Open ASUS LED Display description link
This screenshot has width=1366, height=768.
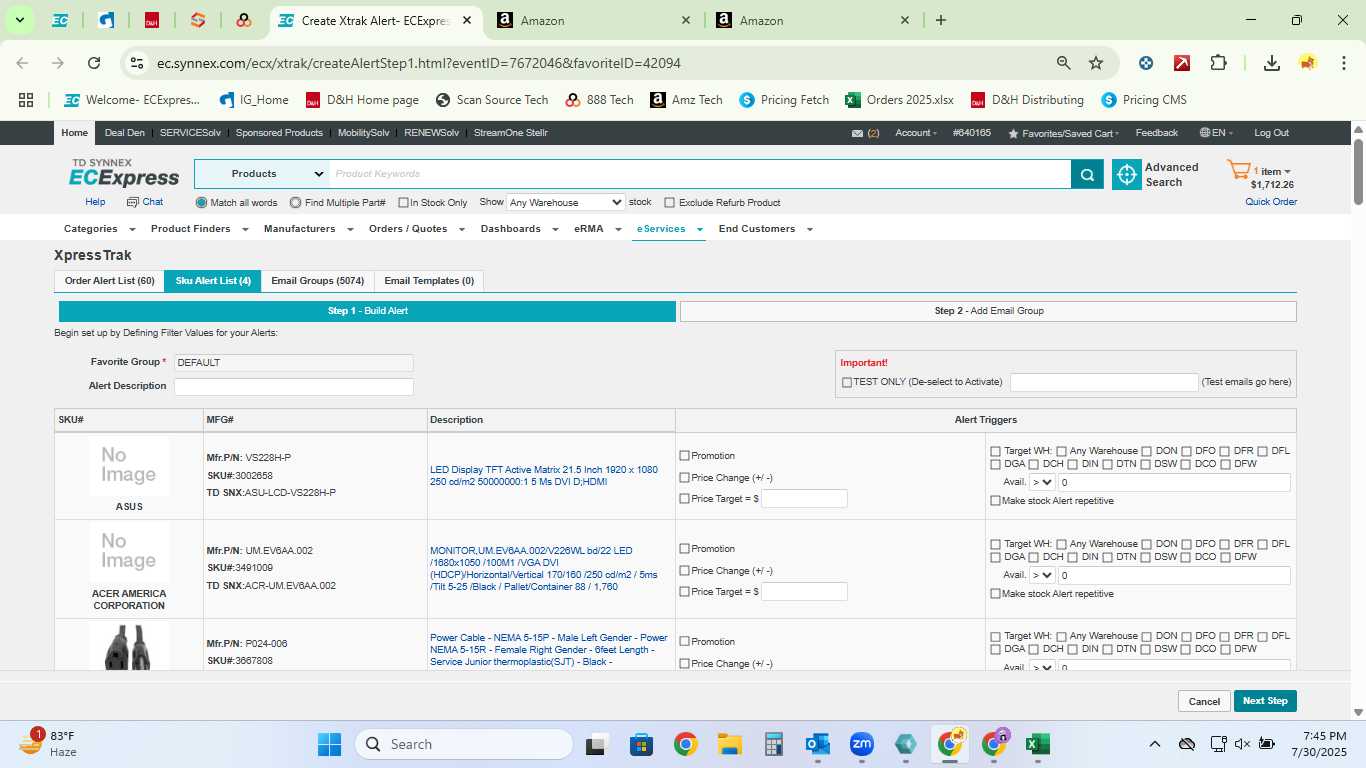point(544,476)
